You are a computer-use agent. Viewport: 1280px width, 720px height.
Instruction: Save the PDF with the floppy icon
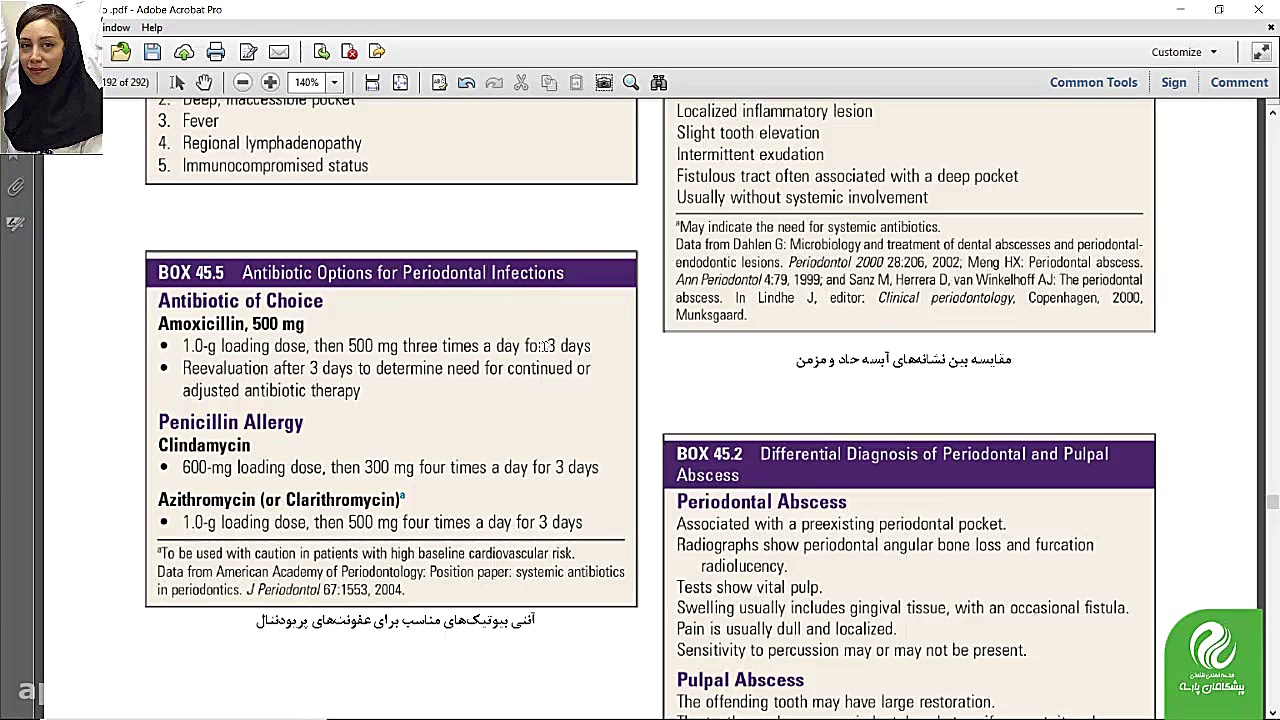[152, 52]
